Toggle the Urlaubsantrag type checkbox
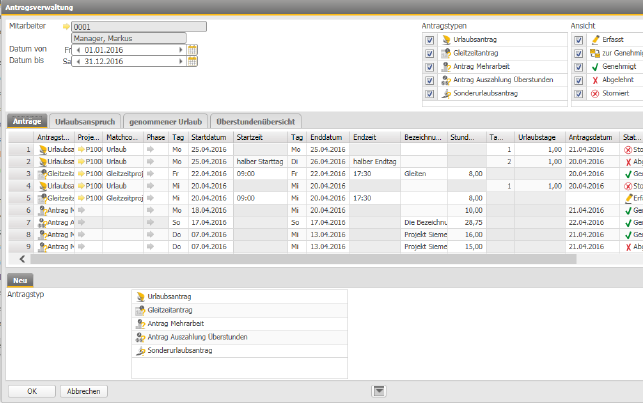643x404 pixels. 429,40
